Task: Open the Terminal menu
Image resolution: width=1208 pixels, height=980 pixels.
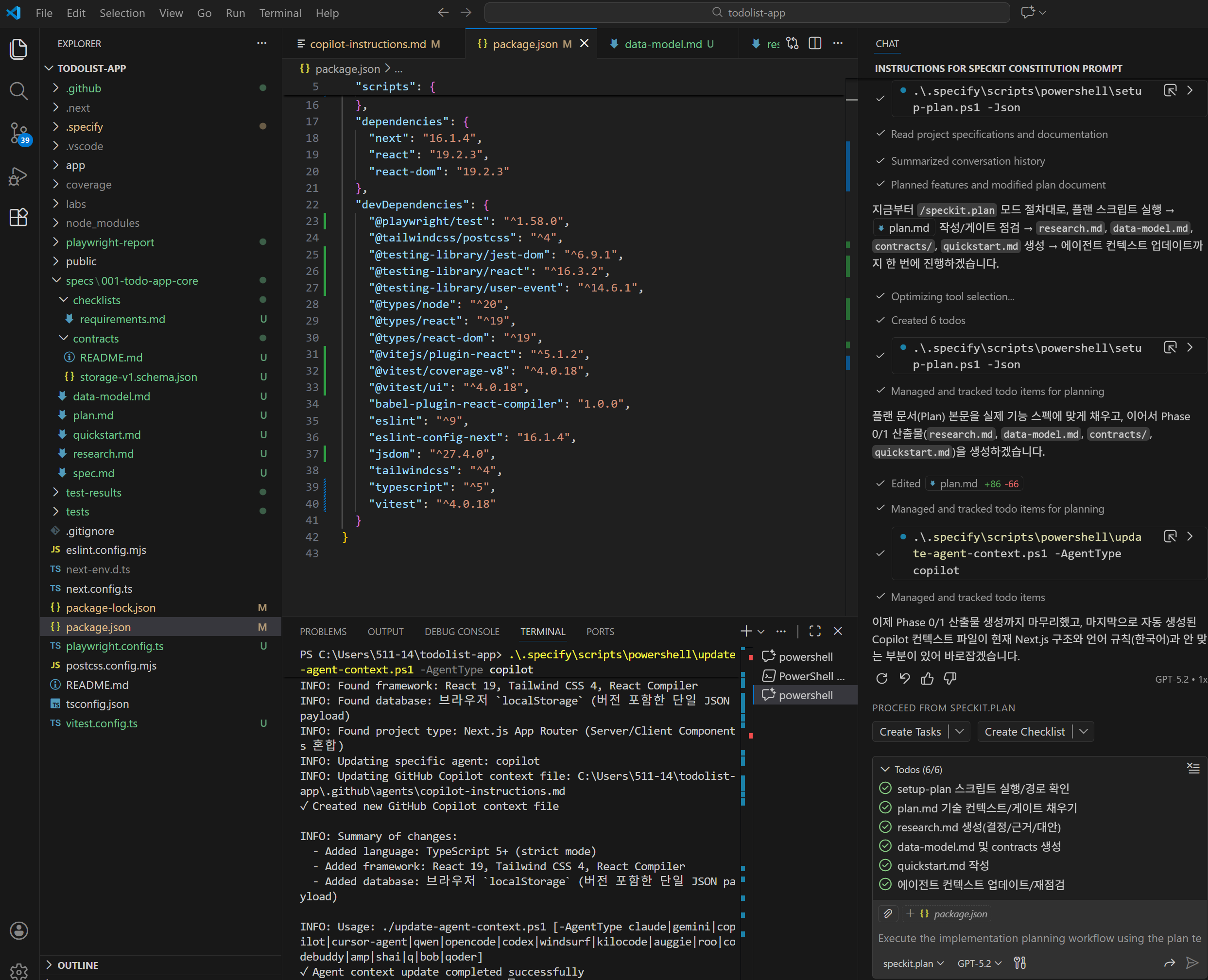Action: pos(279,13)
